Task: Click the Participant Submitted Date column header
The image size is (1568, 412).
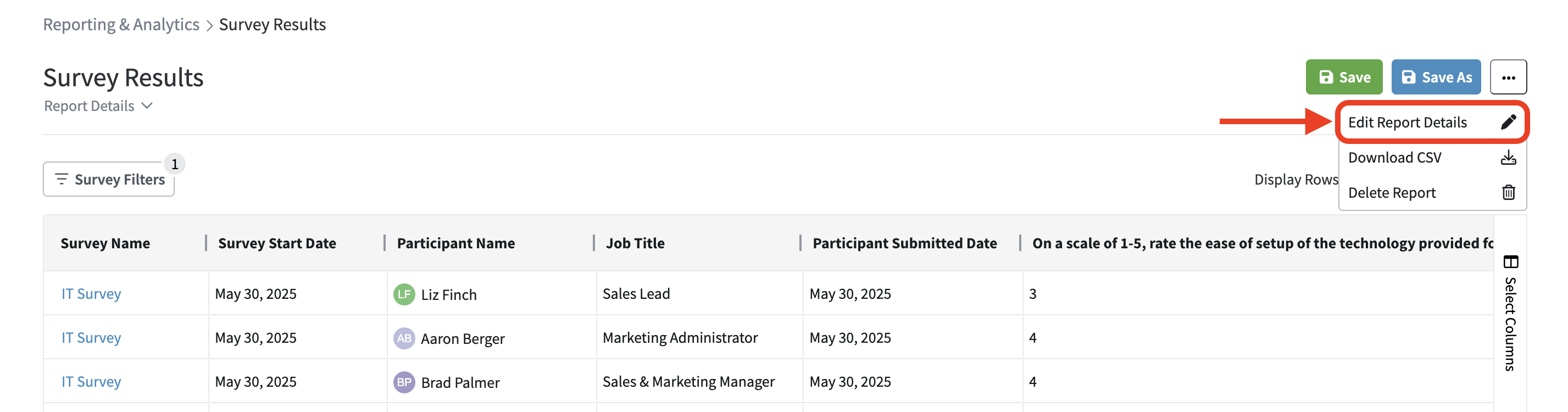Action: click(x=904, y=243)
